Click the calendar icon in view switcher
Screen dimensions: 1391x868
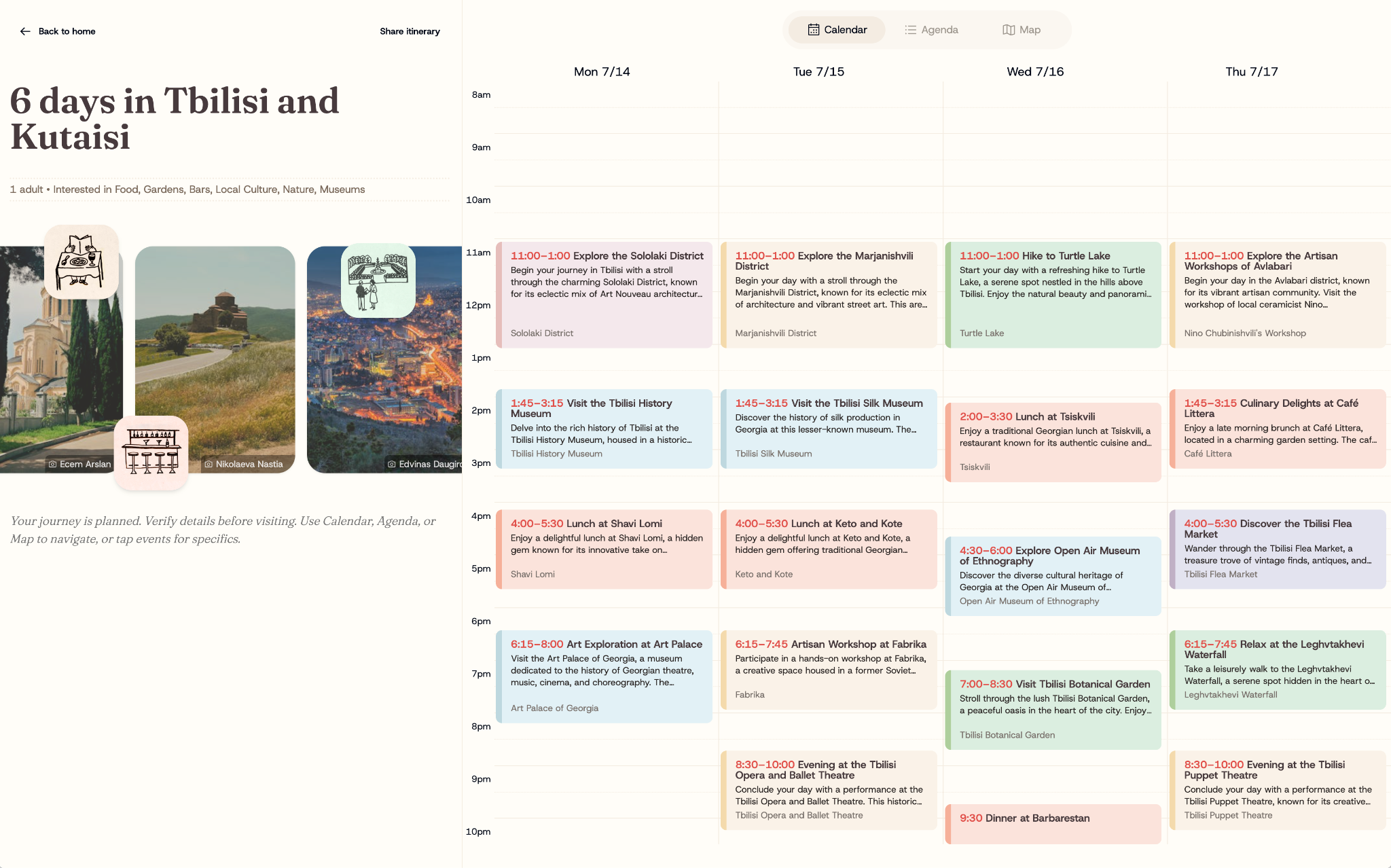tap(813, 30)
